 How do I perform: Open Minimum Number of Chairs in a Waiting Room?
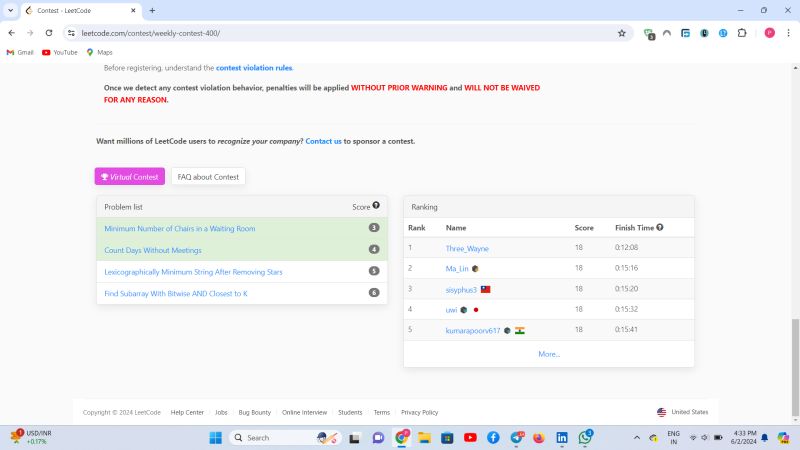[180, 229]
